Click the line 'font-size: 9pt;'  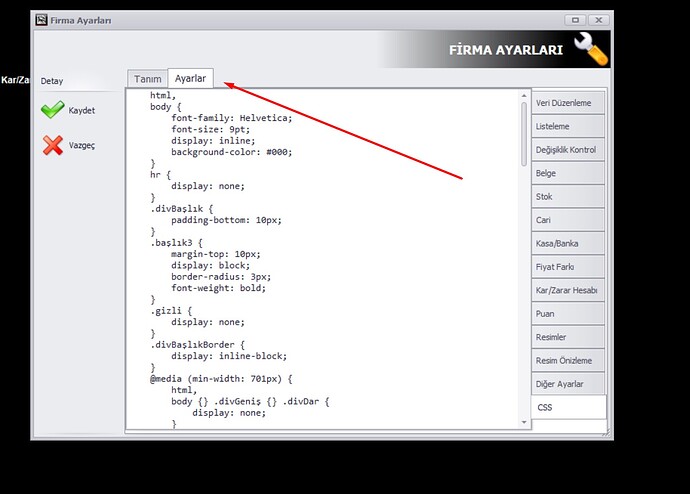(210, 129)
